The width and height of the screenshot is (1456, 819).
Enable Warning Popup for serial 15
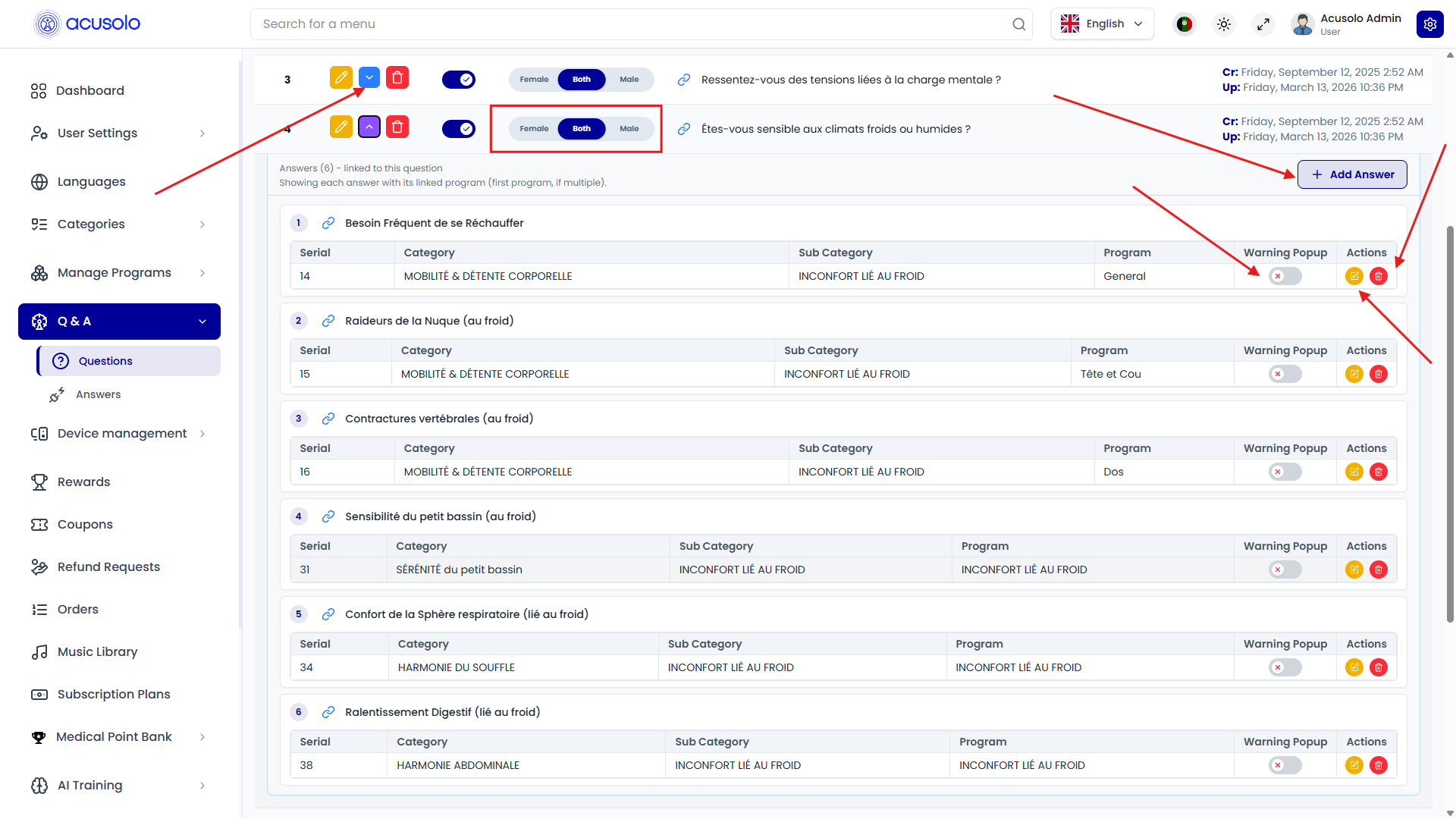click(1285, 374)
